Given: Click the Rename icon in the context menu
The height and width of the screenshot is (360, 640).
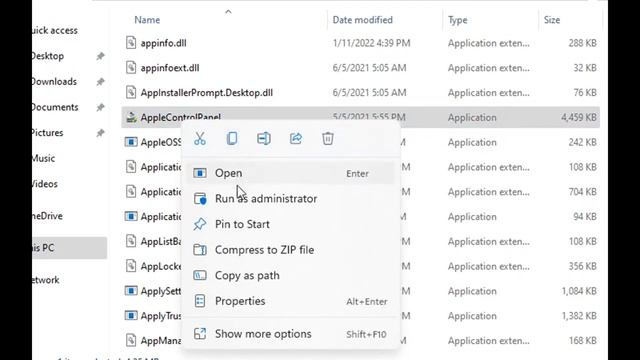Looking at the screenshot, I should [x=264, y=139].
